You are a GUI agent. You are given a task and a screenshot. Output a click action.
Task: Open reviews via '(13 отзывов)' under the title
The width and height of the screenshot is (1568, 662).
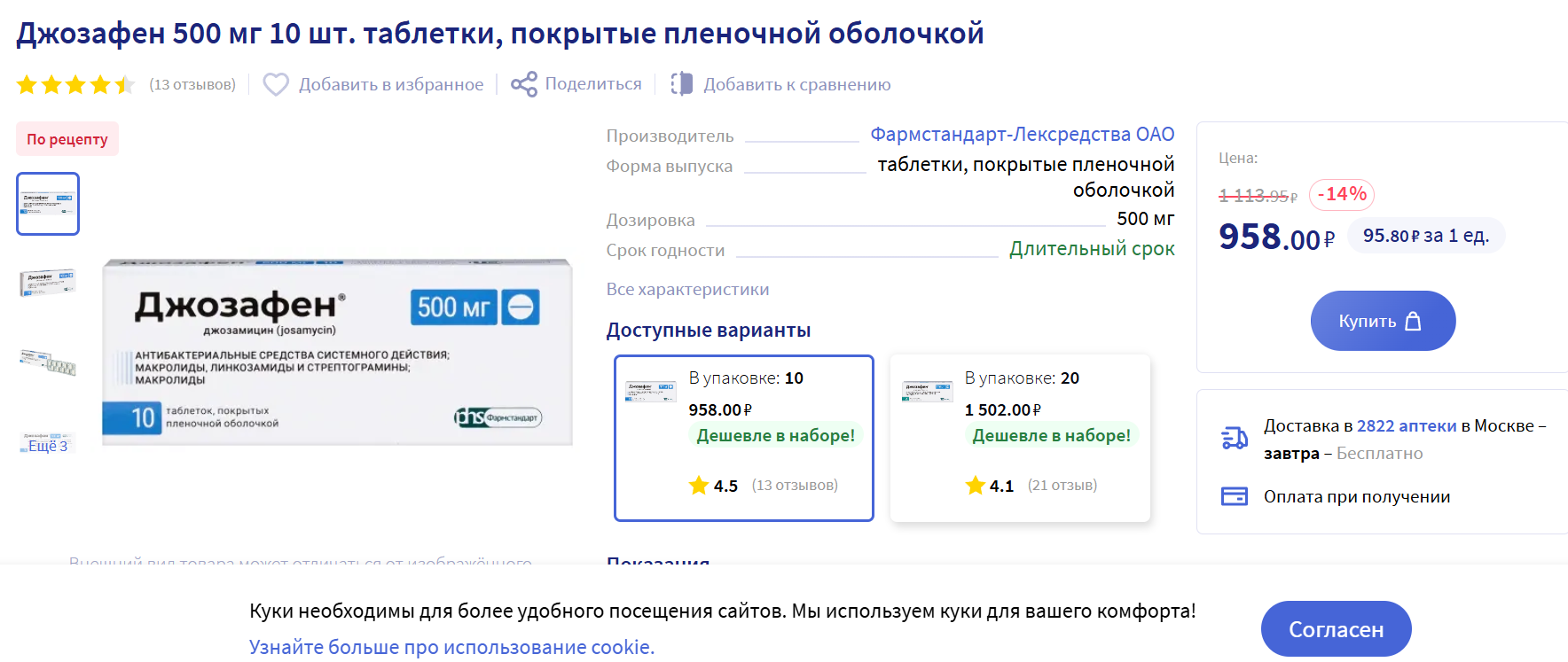pyautogui.click(x=192, y=84)
